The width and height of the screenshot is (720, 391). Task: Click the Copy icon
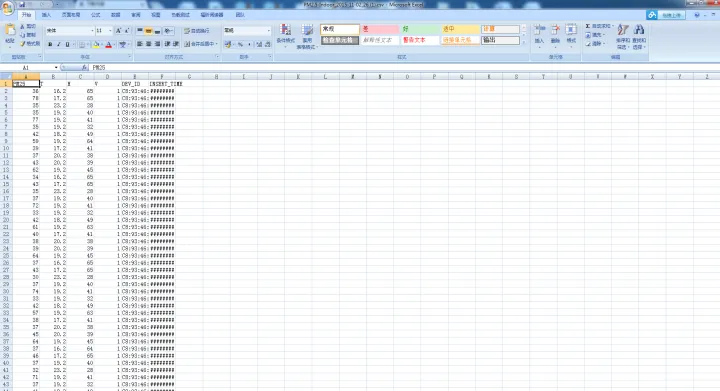click(x=22, y=35)
